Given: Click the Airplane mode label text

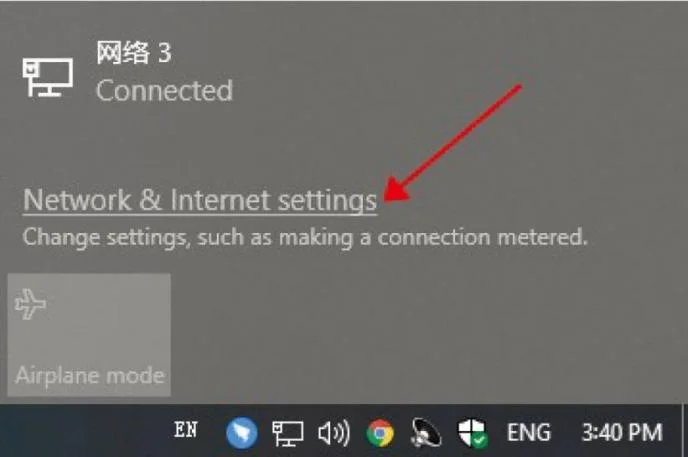Looking at the screenshot, I should (90, 376).
